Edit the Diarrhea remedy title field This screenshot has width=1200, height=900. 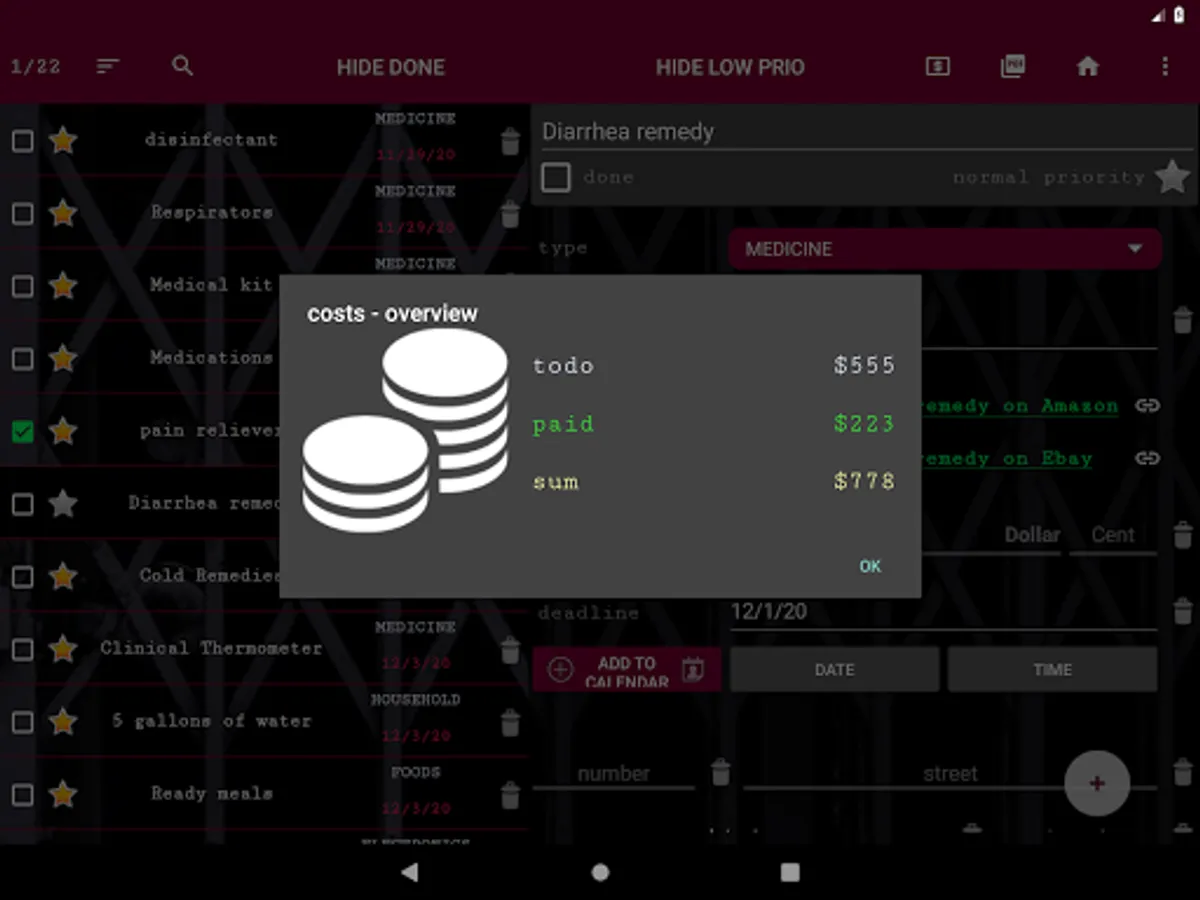[x=866, y=132]
